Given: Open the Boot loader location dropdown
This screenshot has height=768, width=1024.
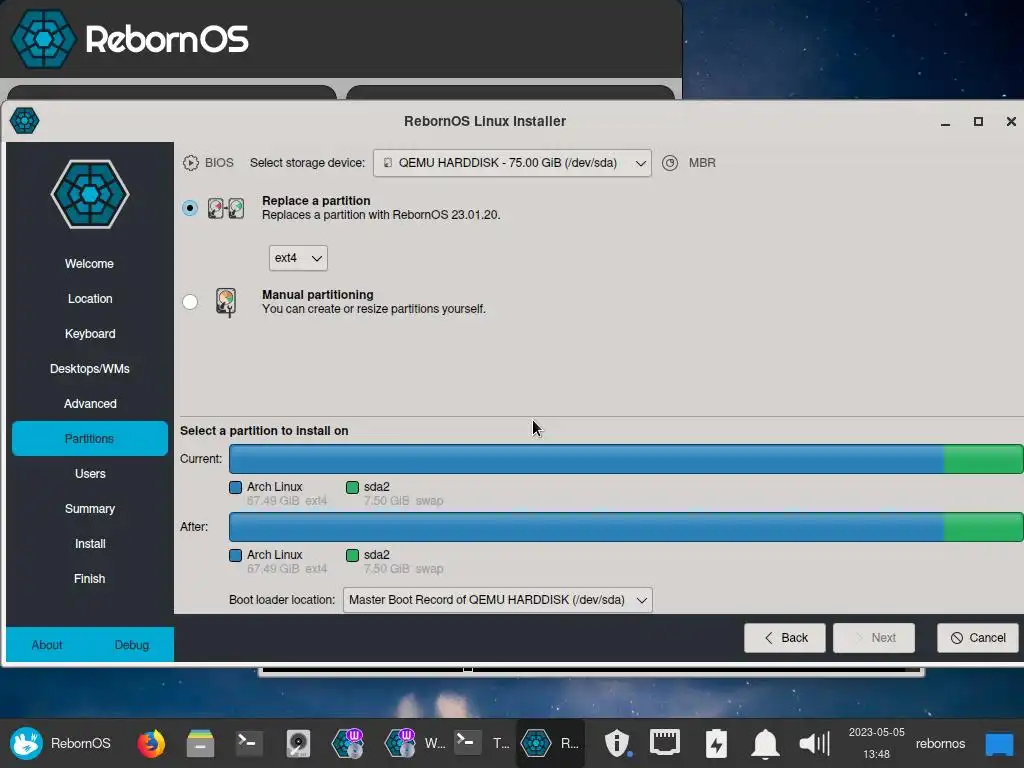Looking at the screenshot, I should tap(498, 600).
